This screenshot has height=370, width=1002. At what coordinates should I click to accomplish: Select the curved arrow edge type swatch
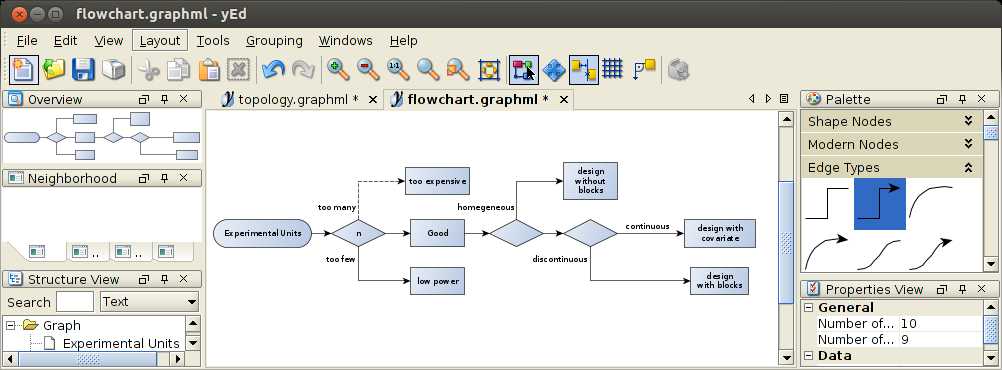pyautogui.click(x=826, y=252)
